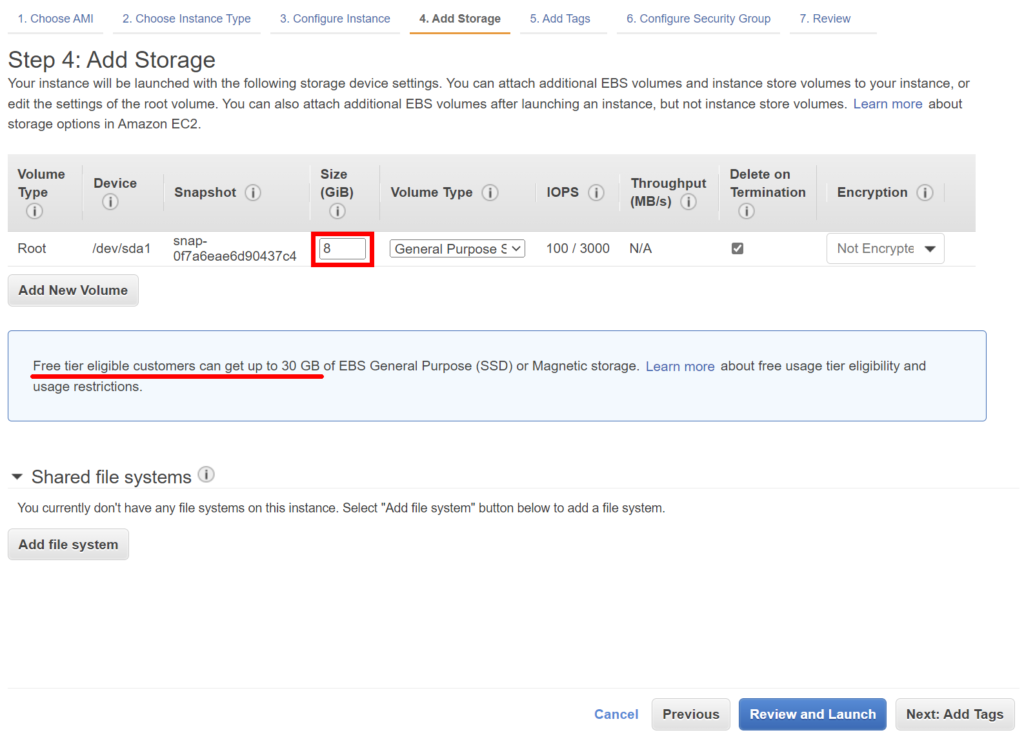Open the General Purpose volume type dropdown

click(x=457, y=249)
